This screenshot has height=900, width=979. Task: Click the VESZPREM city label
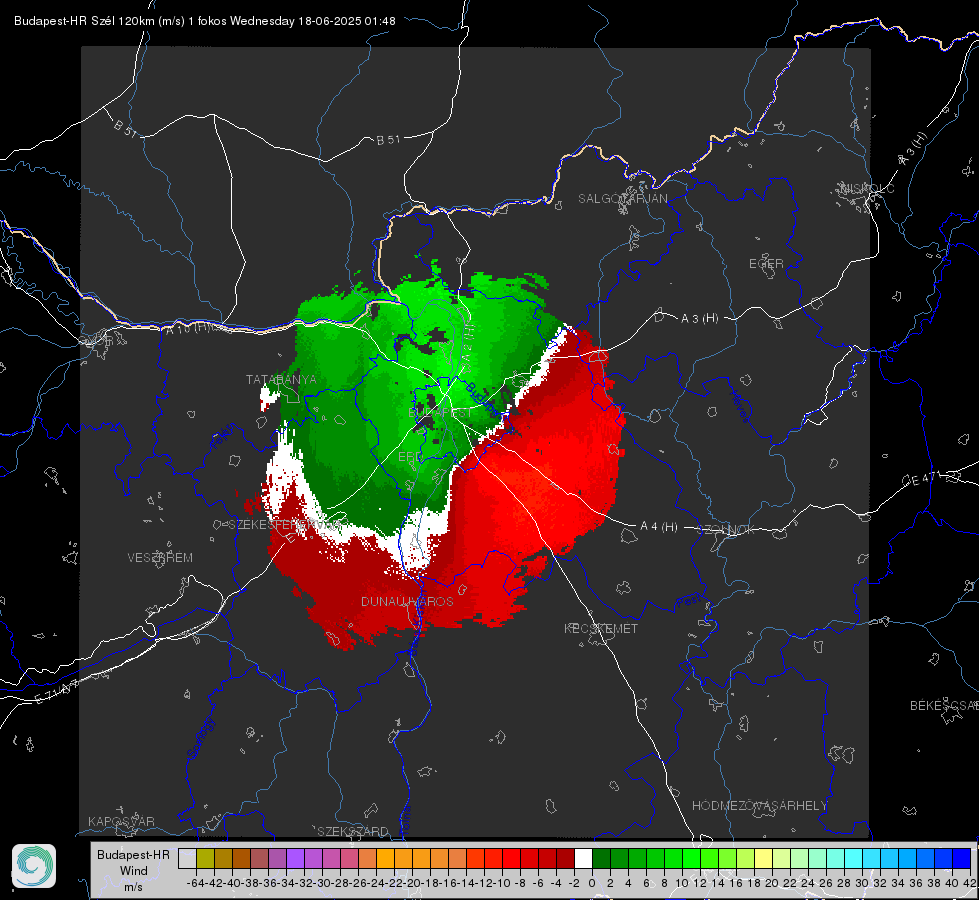(160, 557)
